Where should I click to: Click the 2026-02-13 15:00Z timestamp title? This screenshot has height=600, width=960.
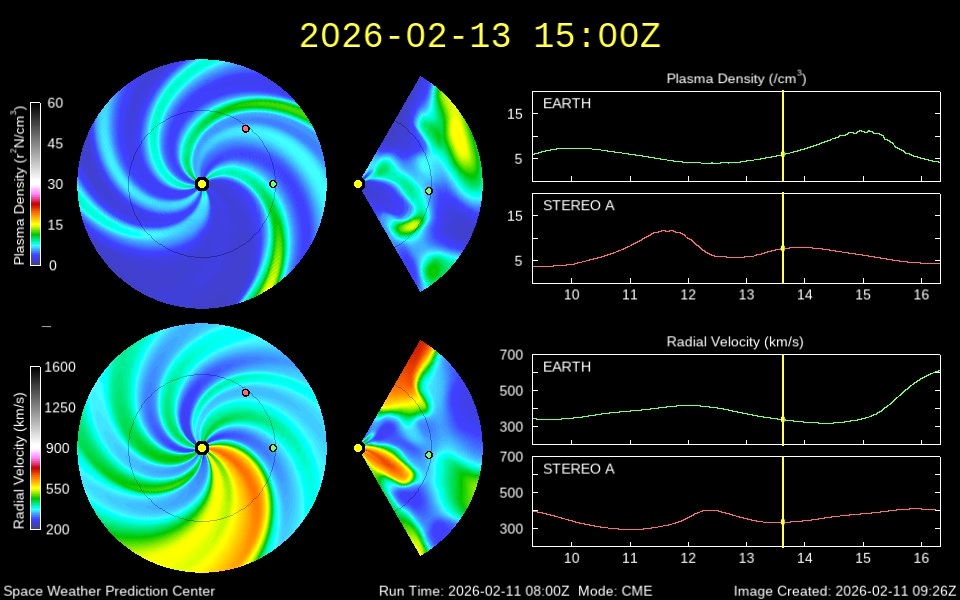(x=480, y=36)
